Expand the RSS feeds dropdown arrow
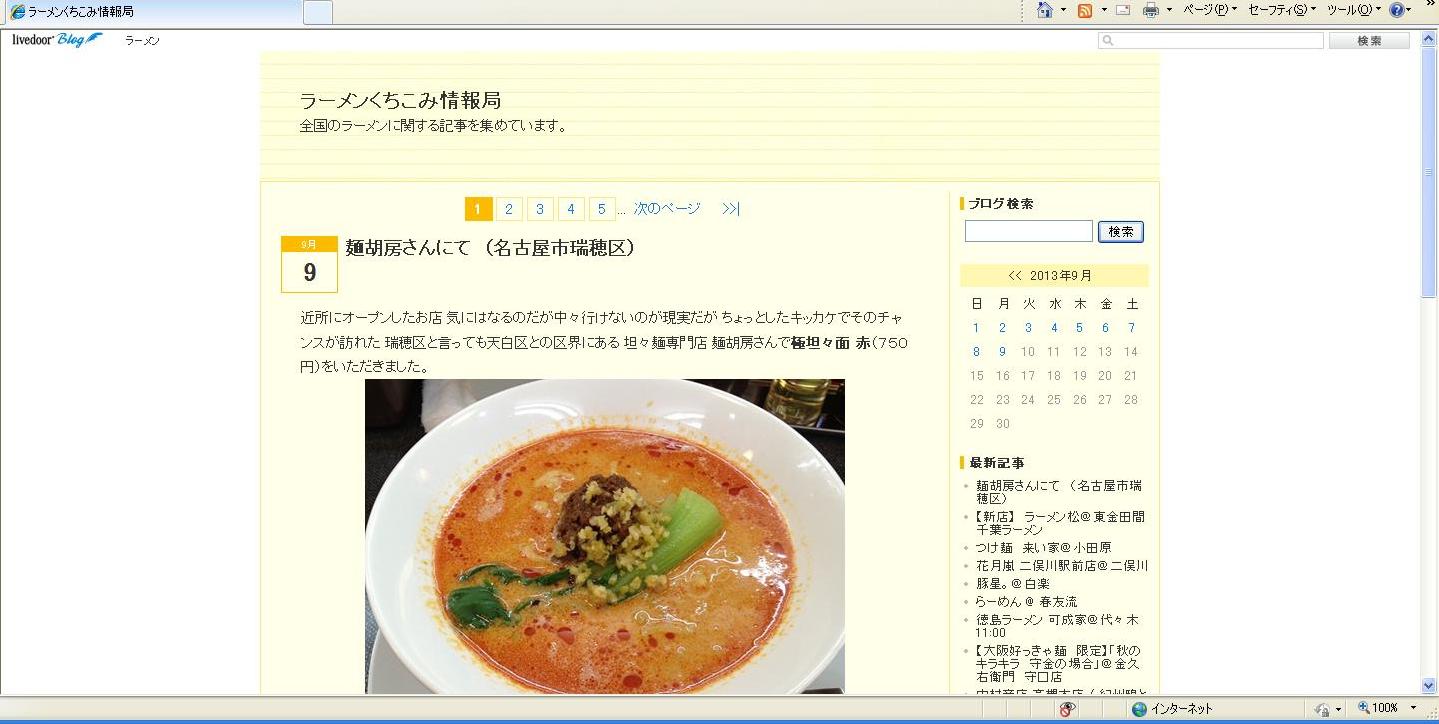1439x724 pixels. [x=1104, y=10]
